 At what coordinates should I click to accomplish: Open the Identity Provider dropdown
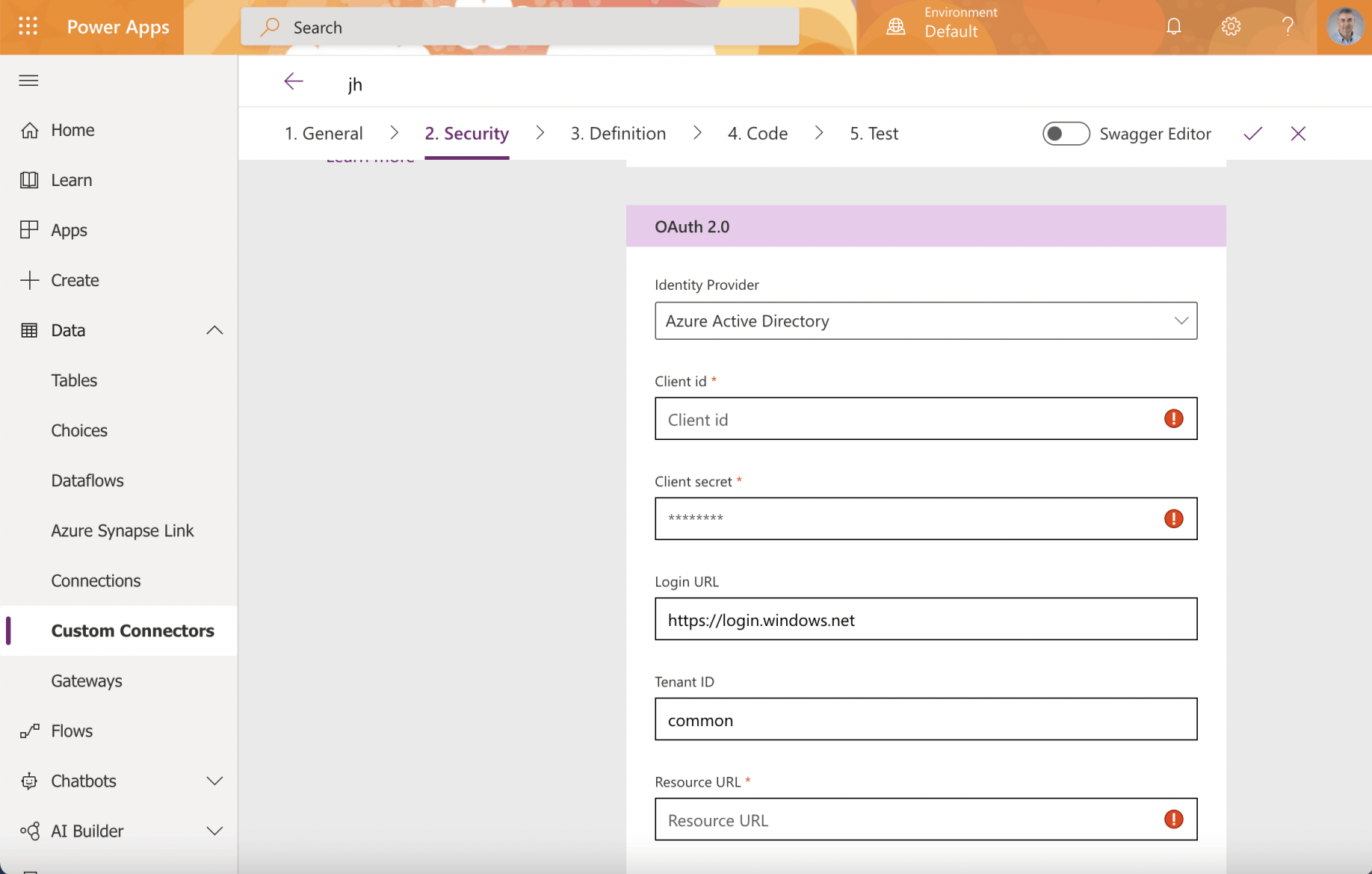[925, 321]
